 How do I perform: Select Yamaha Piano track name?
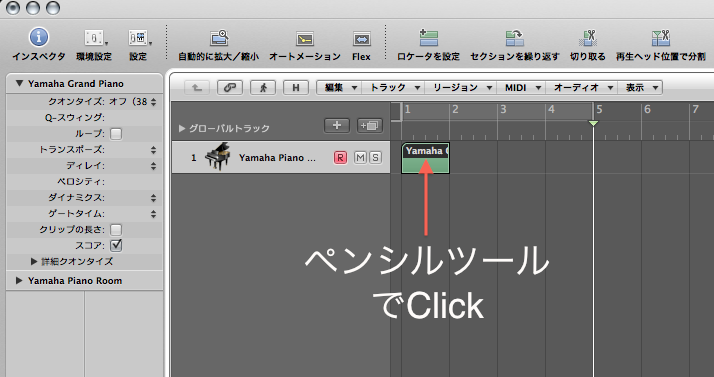coord(277,158)
